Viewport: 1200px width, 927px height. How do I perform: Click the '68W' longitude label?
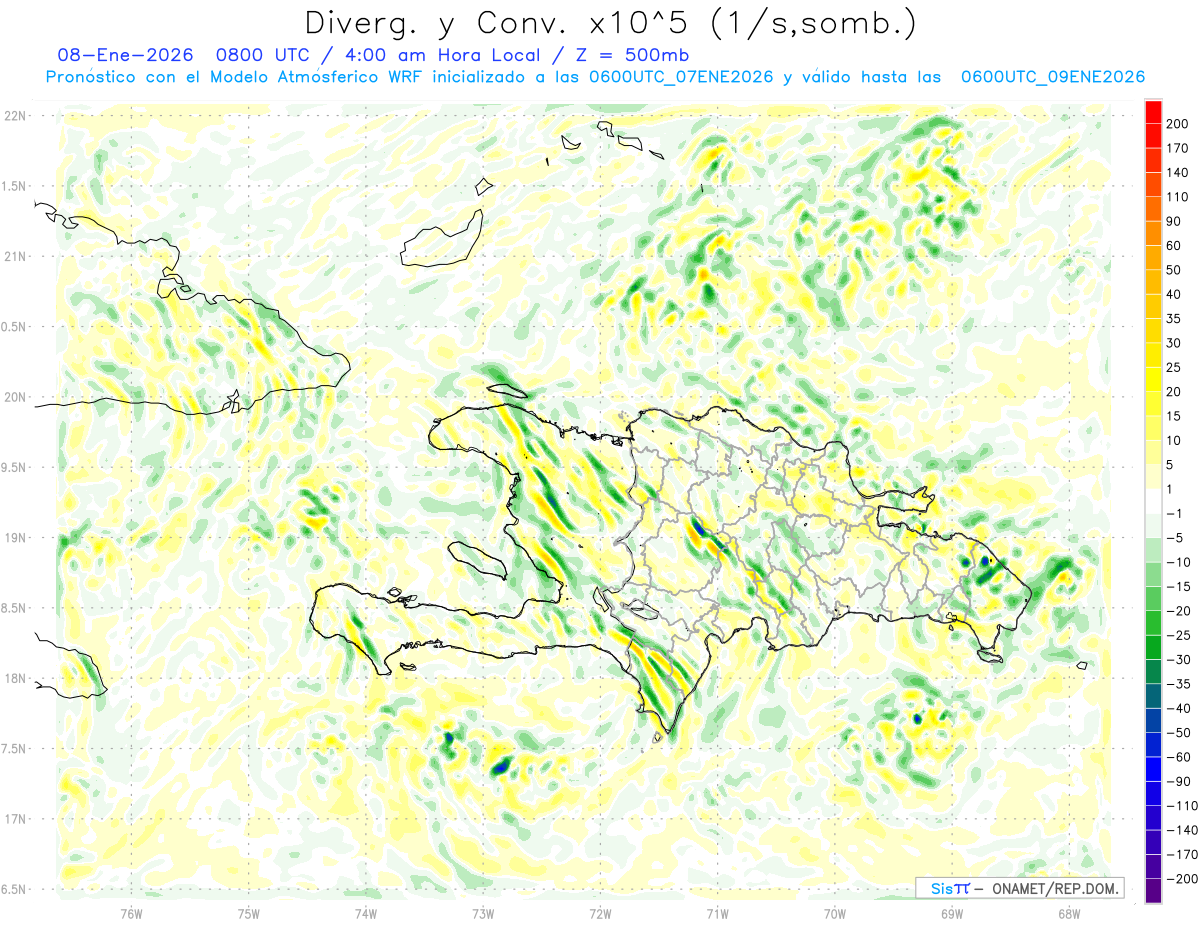point(1069,914)
